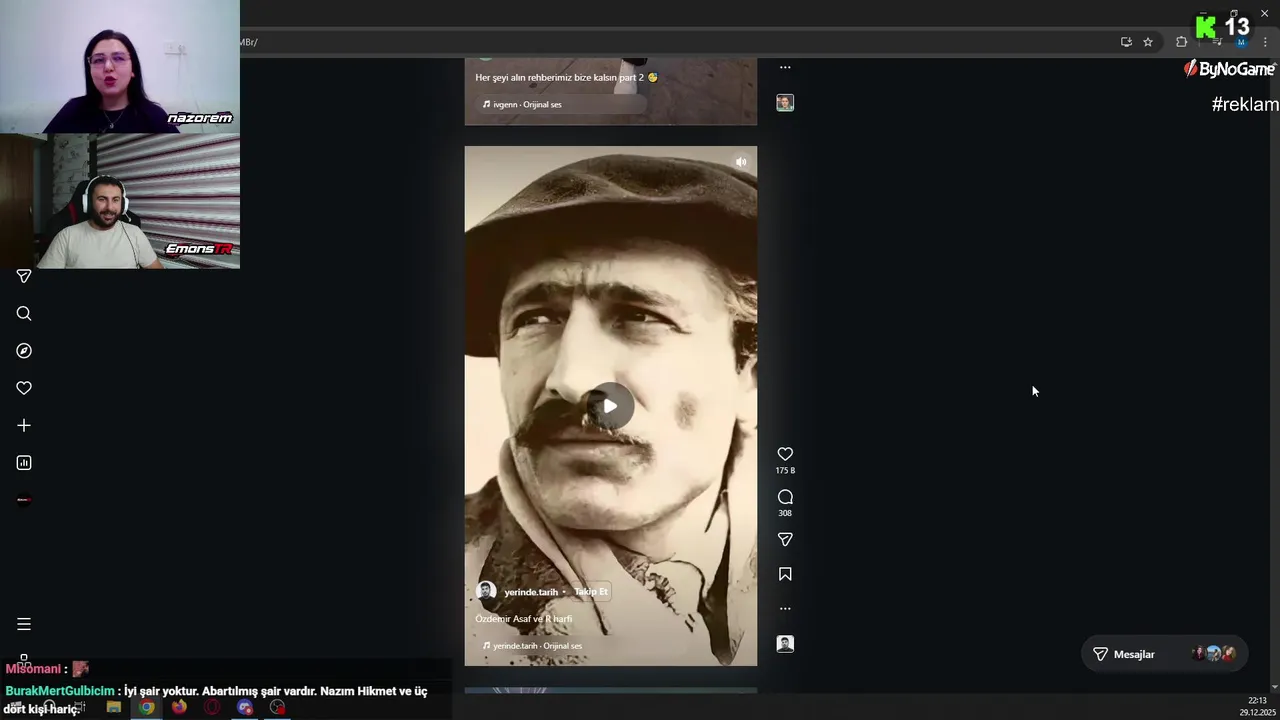Open more options for yerinde.tarih reel

point(785,608)
